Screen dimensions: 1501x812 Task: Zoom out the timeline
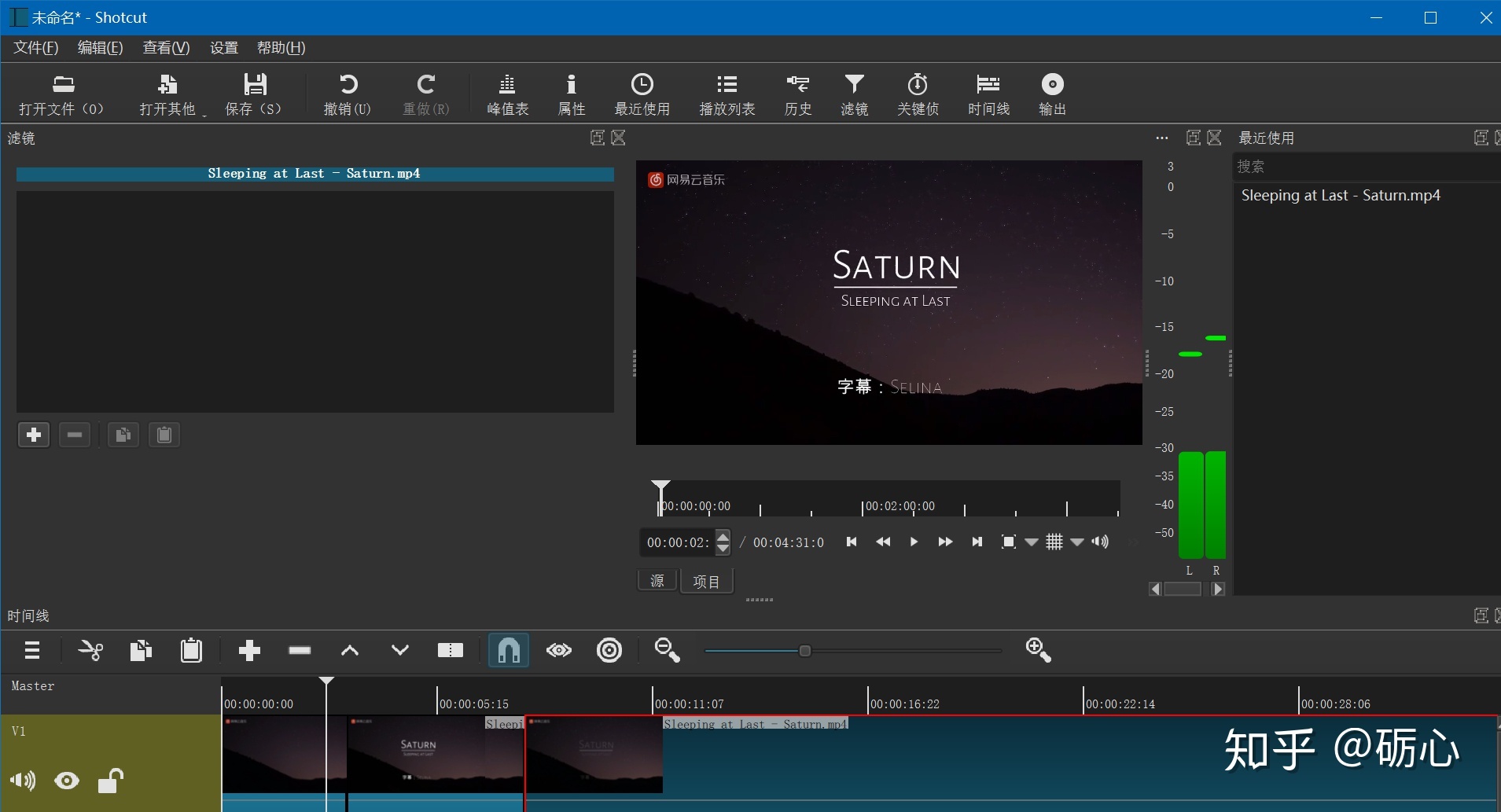pyautogui.click(x=667, y=650)
